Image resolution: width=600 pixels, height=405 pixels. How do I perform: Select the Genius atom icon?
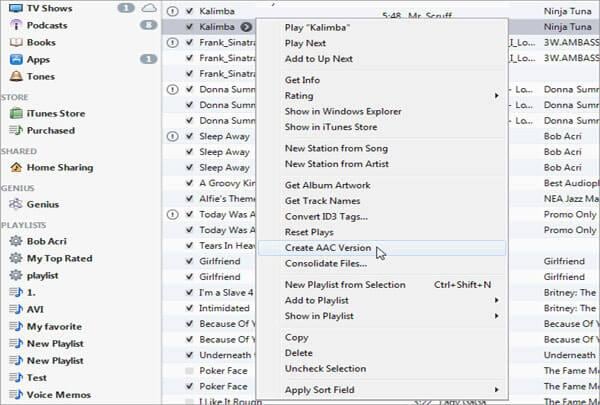[x=16, y=204]
